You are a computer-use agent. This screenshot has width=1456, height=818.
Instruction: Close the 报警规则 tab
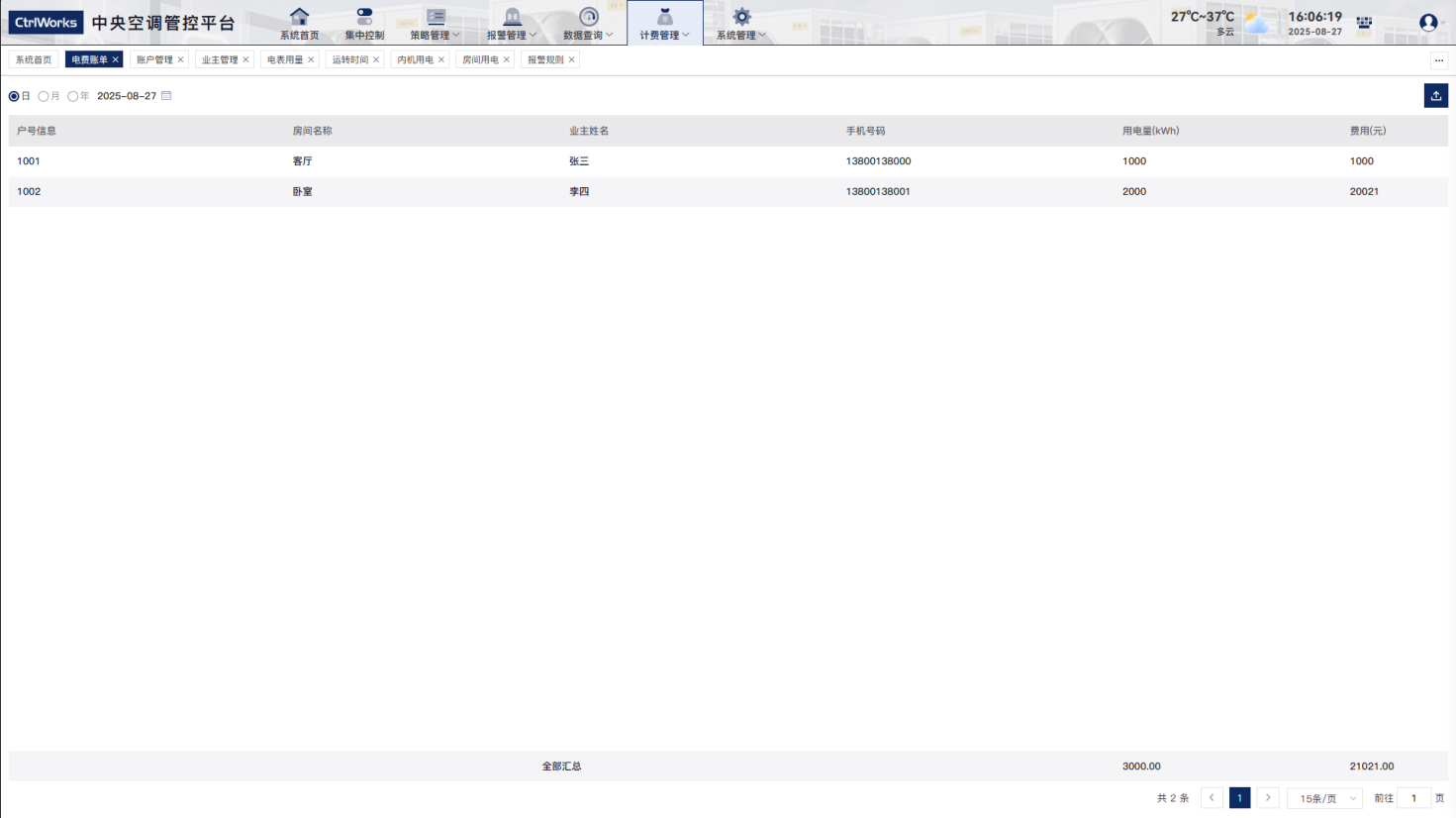click(571, 60)
